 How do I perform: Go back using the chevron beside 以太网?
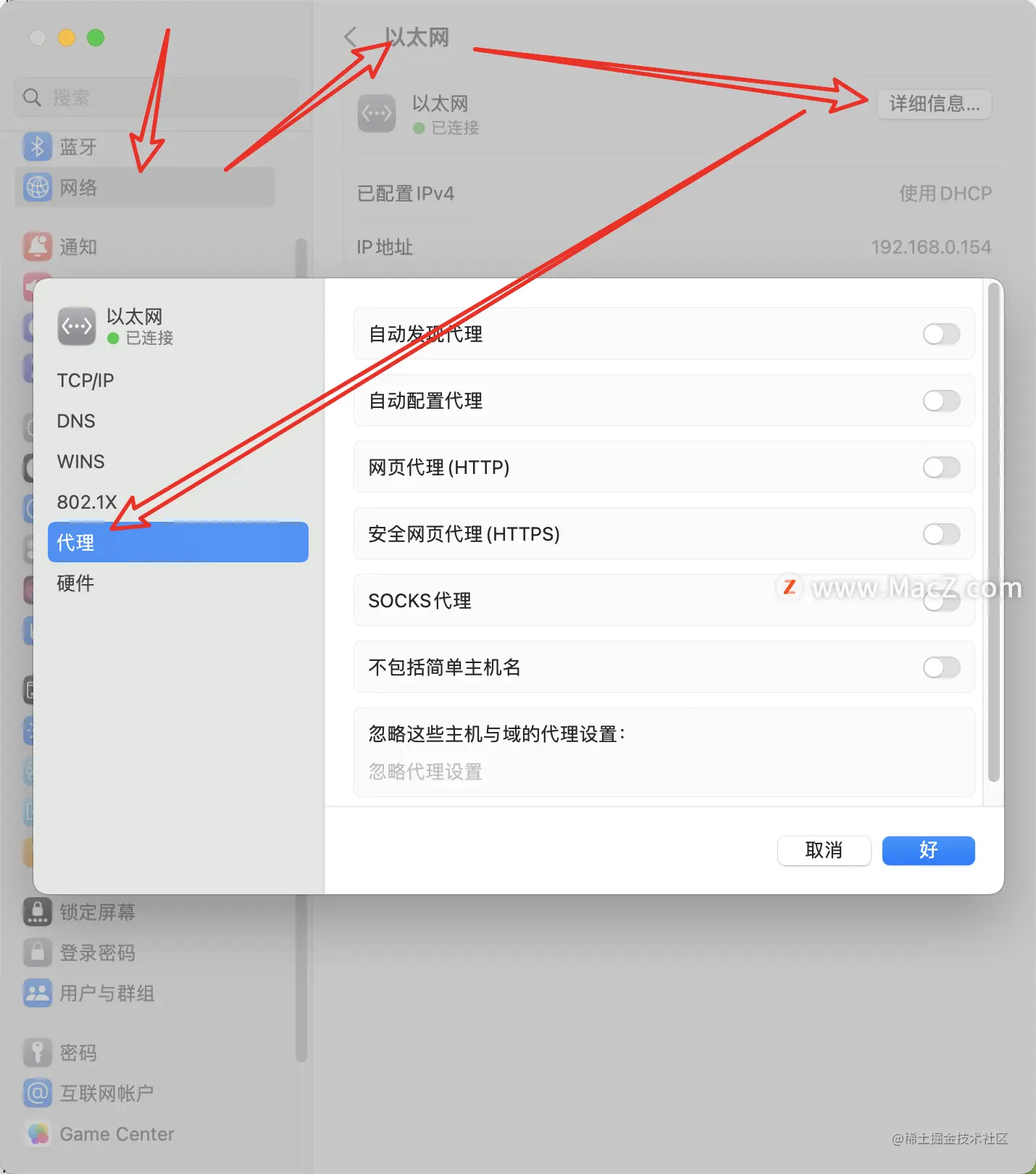(351, 37)
